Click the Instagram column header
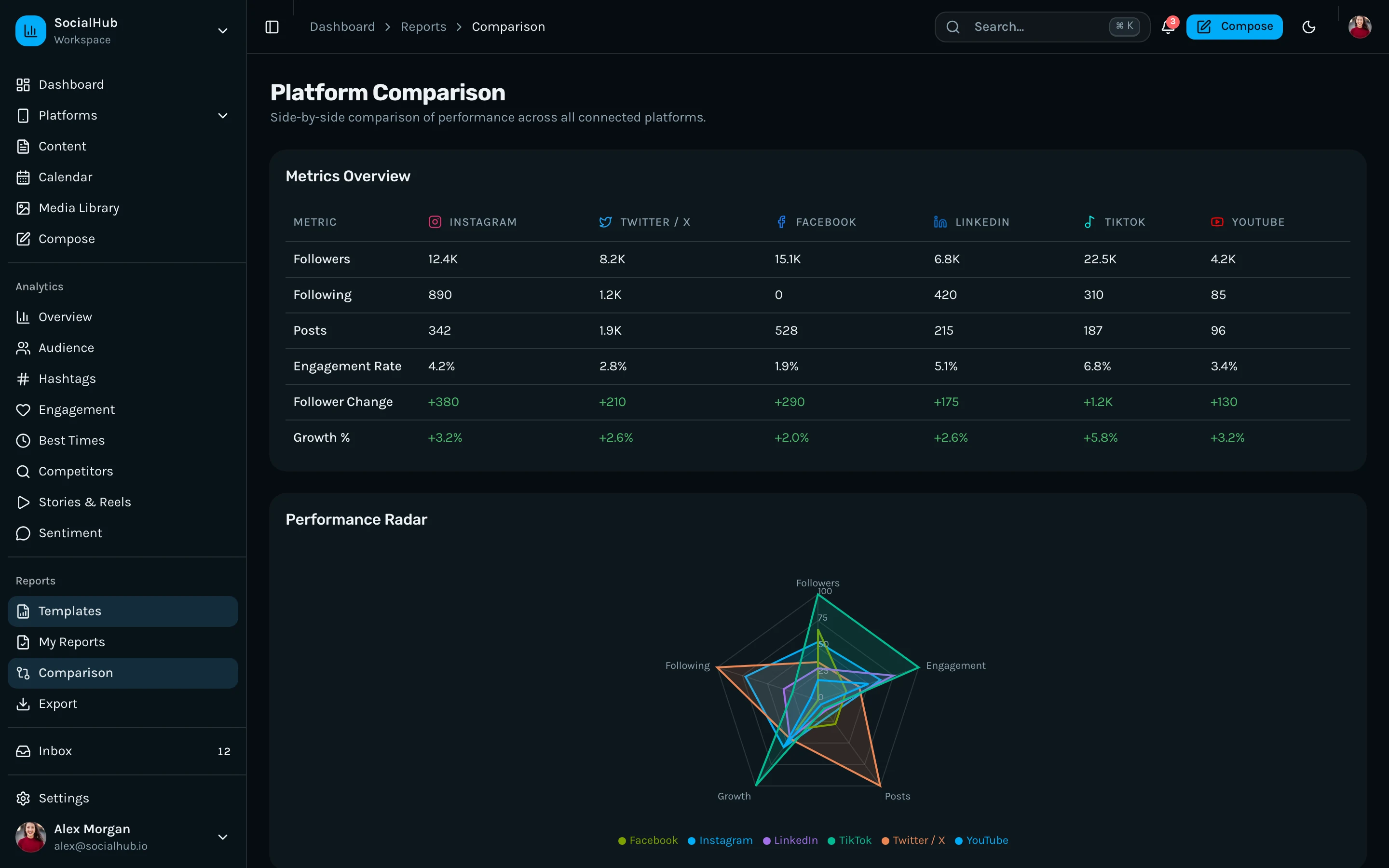 point(473,222)
